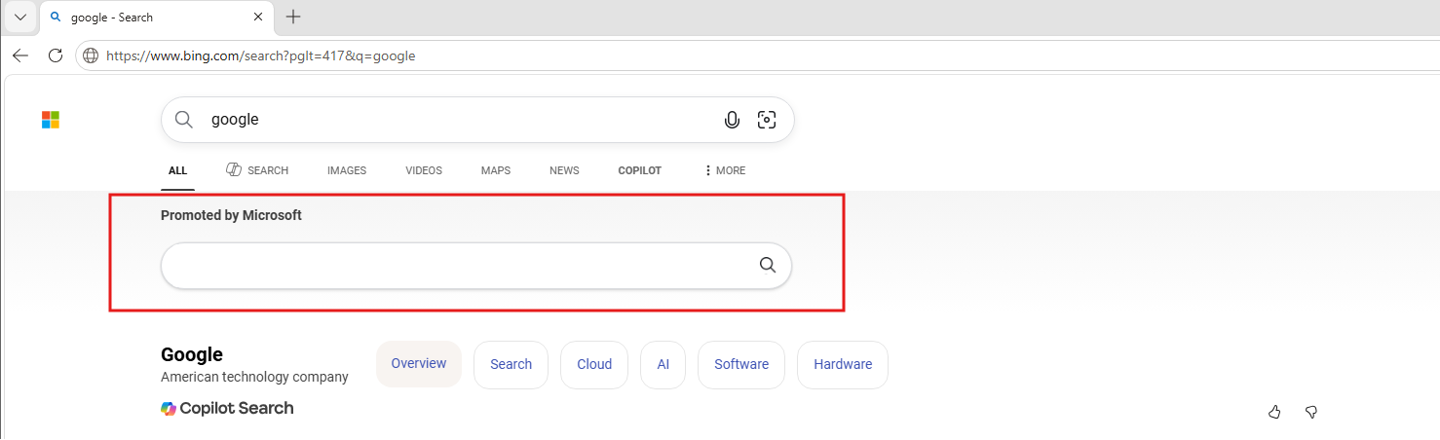Click the Microsoft logo icon
This screenshot has width=1440, height=440.
[x=50, y=120]
